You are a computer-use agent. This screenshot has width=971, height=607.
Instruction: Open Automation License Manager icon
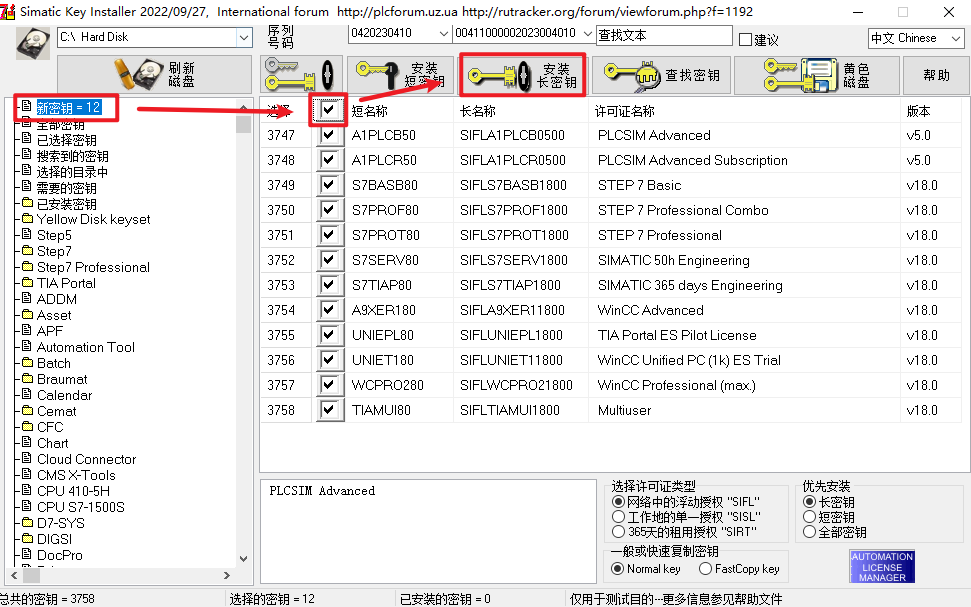[x=882, y=567]
